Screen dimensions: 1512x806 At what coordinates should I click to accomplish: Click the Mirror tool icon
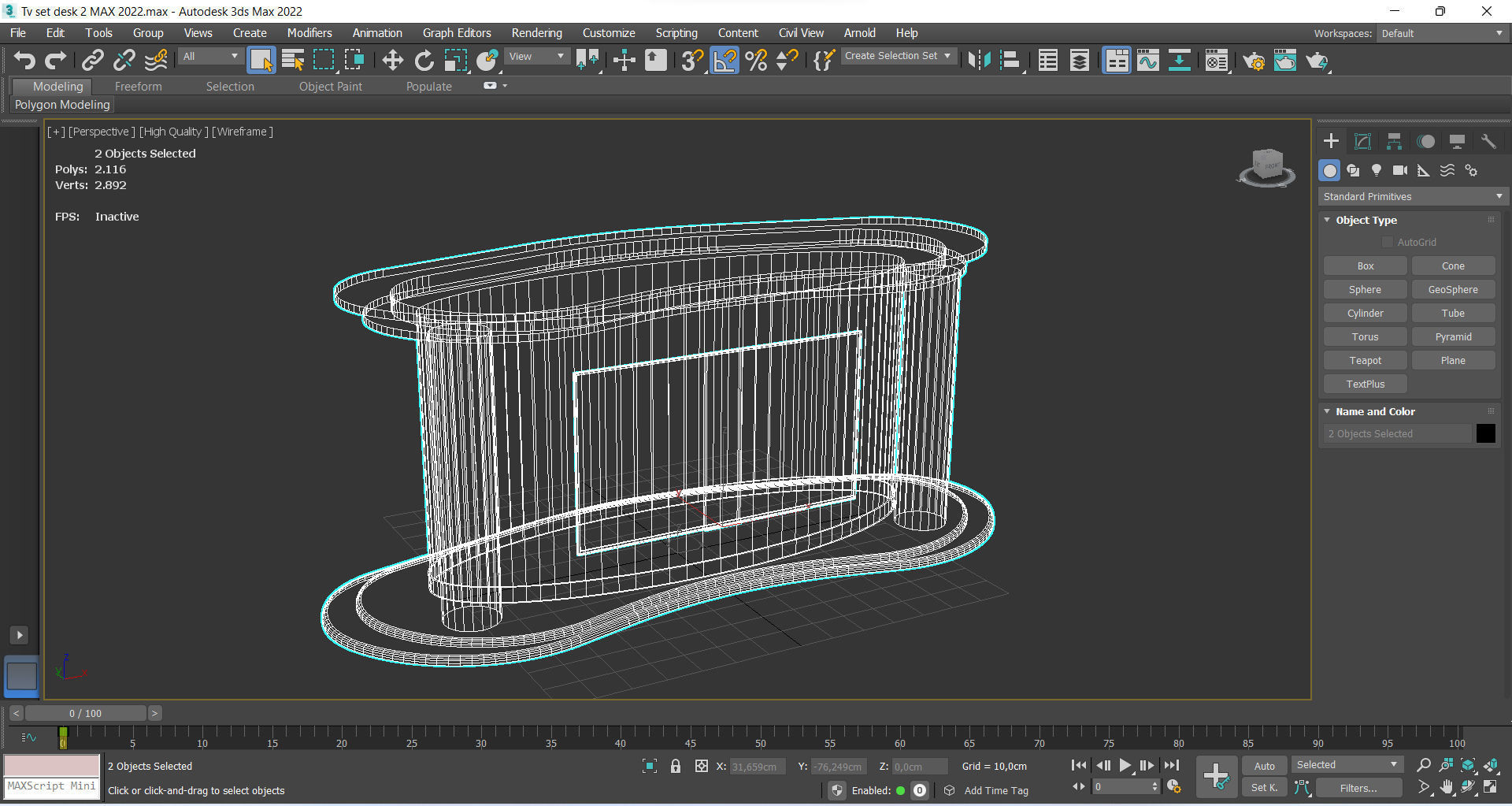click(979, 61)
